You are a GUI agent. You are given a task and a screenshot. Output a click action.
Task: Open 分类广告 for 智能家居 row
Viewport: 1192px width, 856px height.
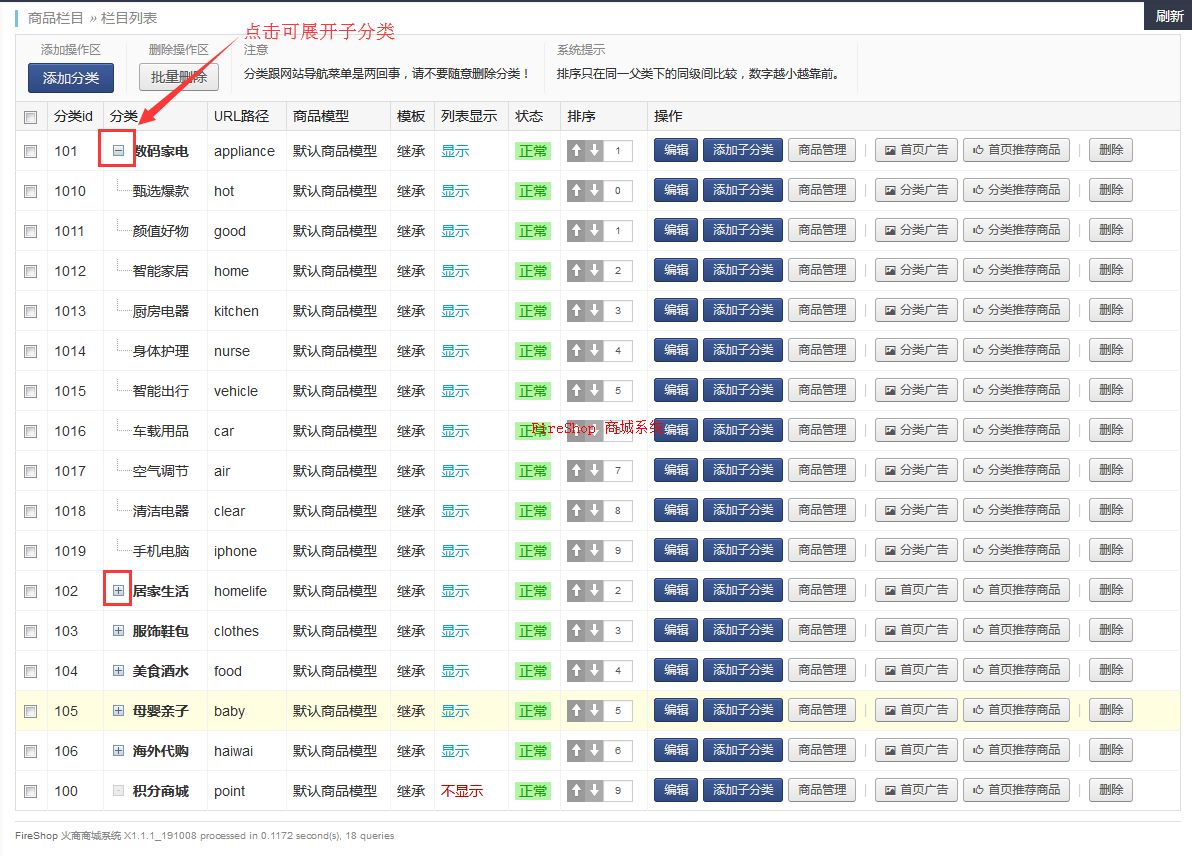[916, 270]
